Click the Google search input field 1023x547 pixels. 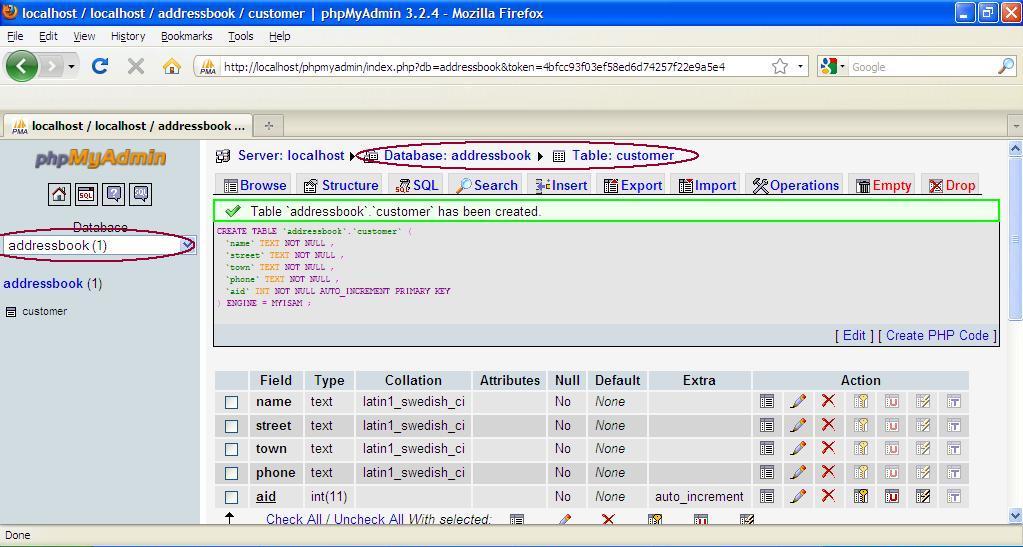[x=923, y=67]
